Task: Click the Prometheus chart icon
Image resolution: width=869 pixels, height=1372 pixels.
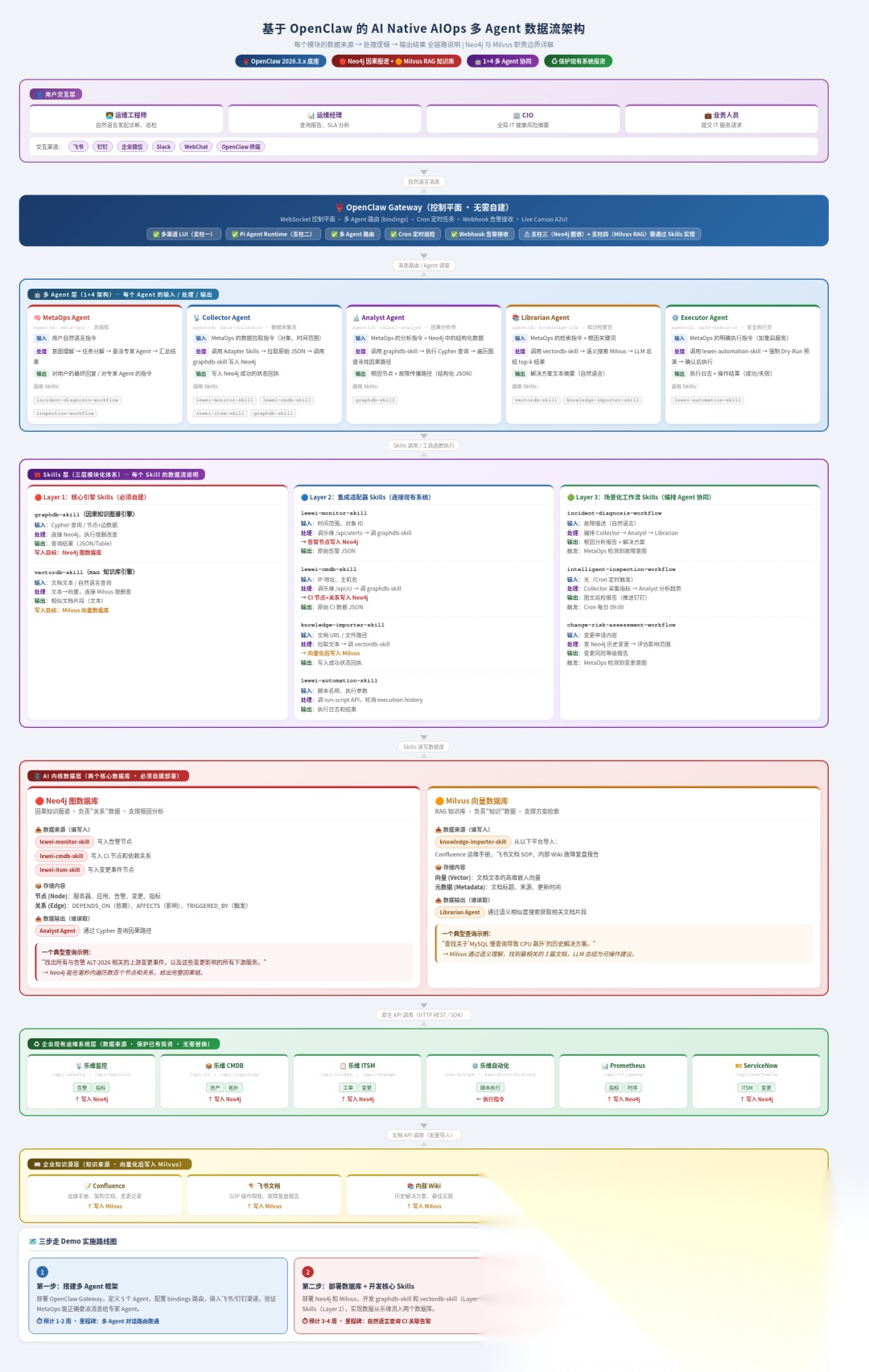Action: pyautogui.click(x=605, y=1066)
